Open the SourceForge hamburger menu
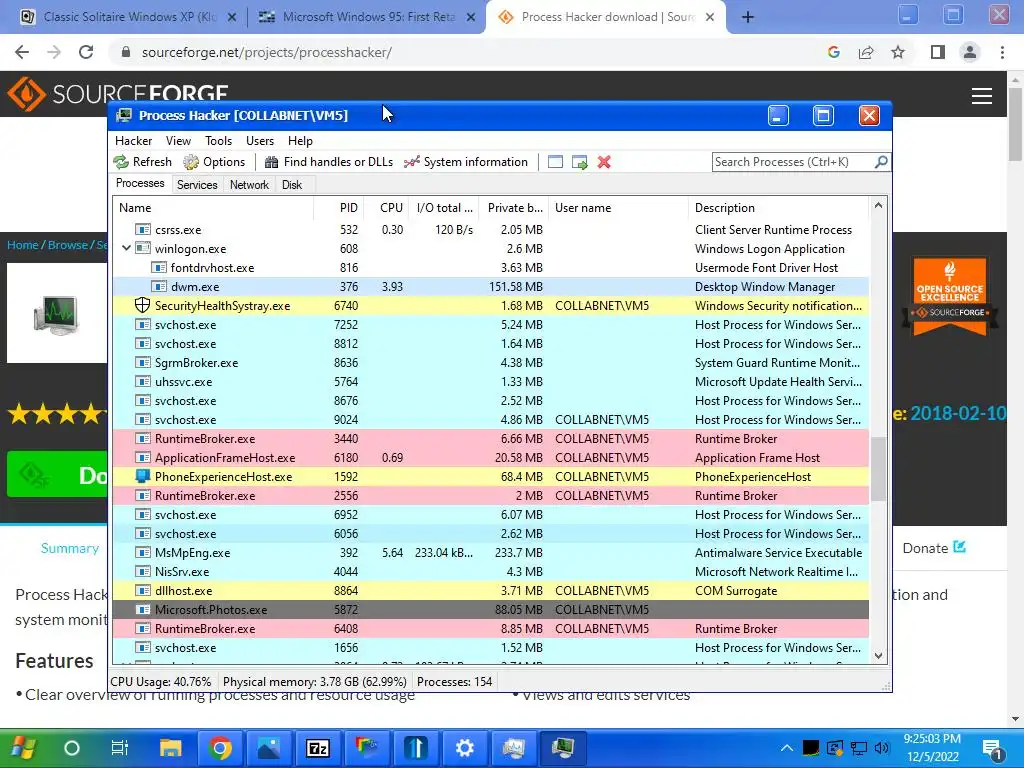The height and width of the screenshot is (768, 1024). click(982, 96)
